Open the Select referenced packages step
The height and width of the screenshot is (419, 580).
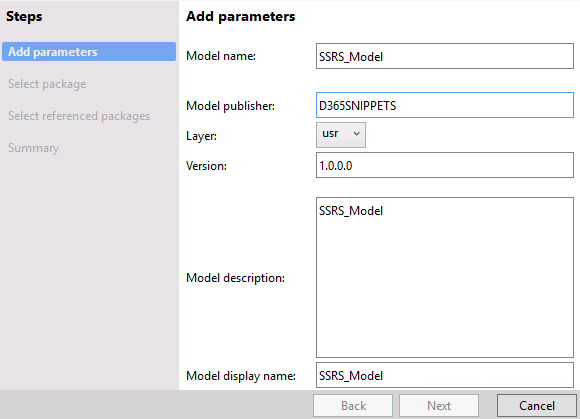79,116
